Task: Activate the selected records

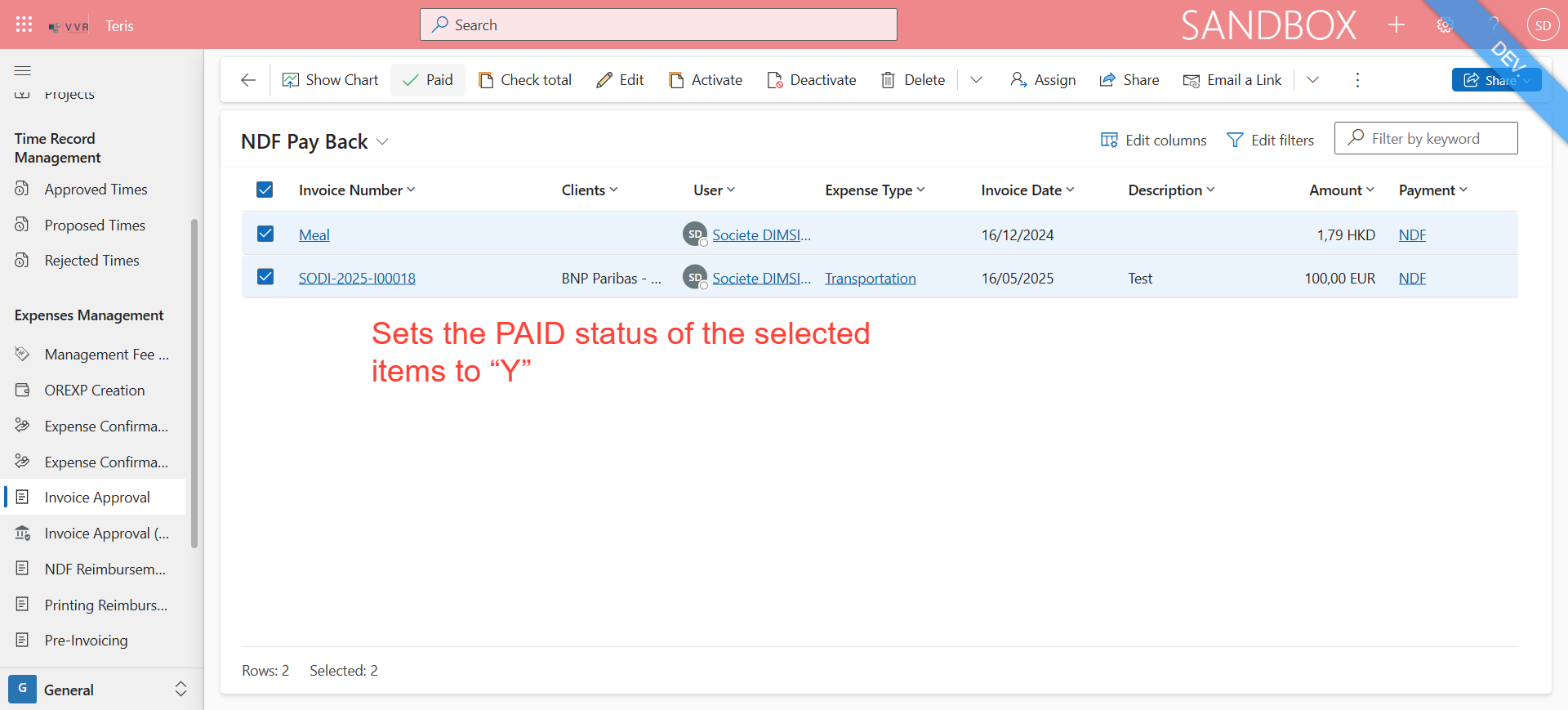Action: click(x=706, y=80)
